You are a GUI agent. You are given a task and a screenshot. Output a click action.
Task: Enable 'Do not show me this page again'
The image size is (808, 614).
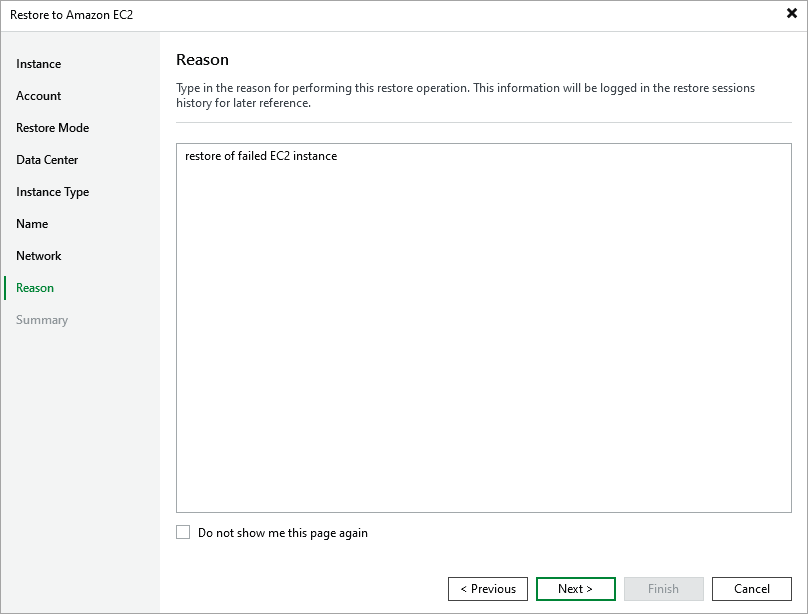click(183, 533)
